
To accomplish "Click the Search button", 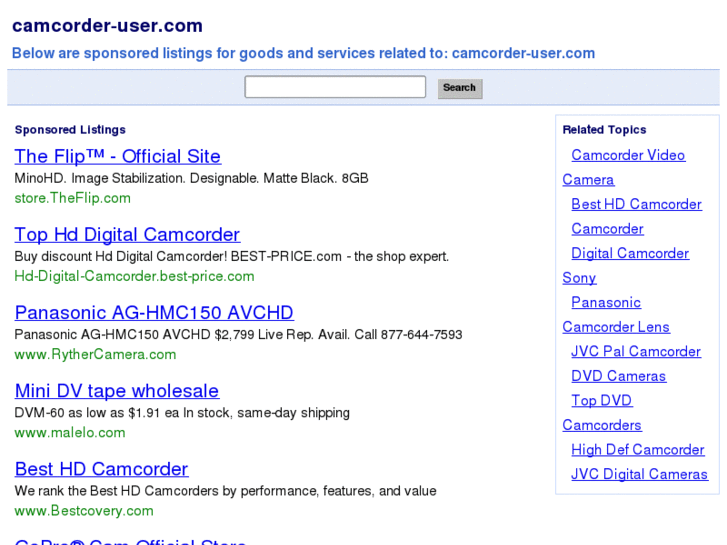I will [x=460, y=88].
